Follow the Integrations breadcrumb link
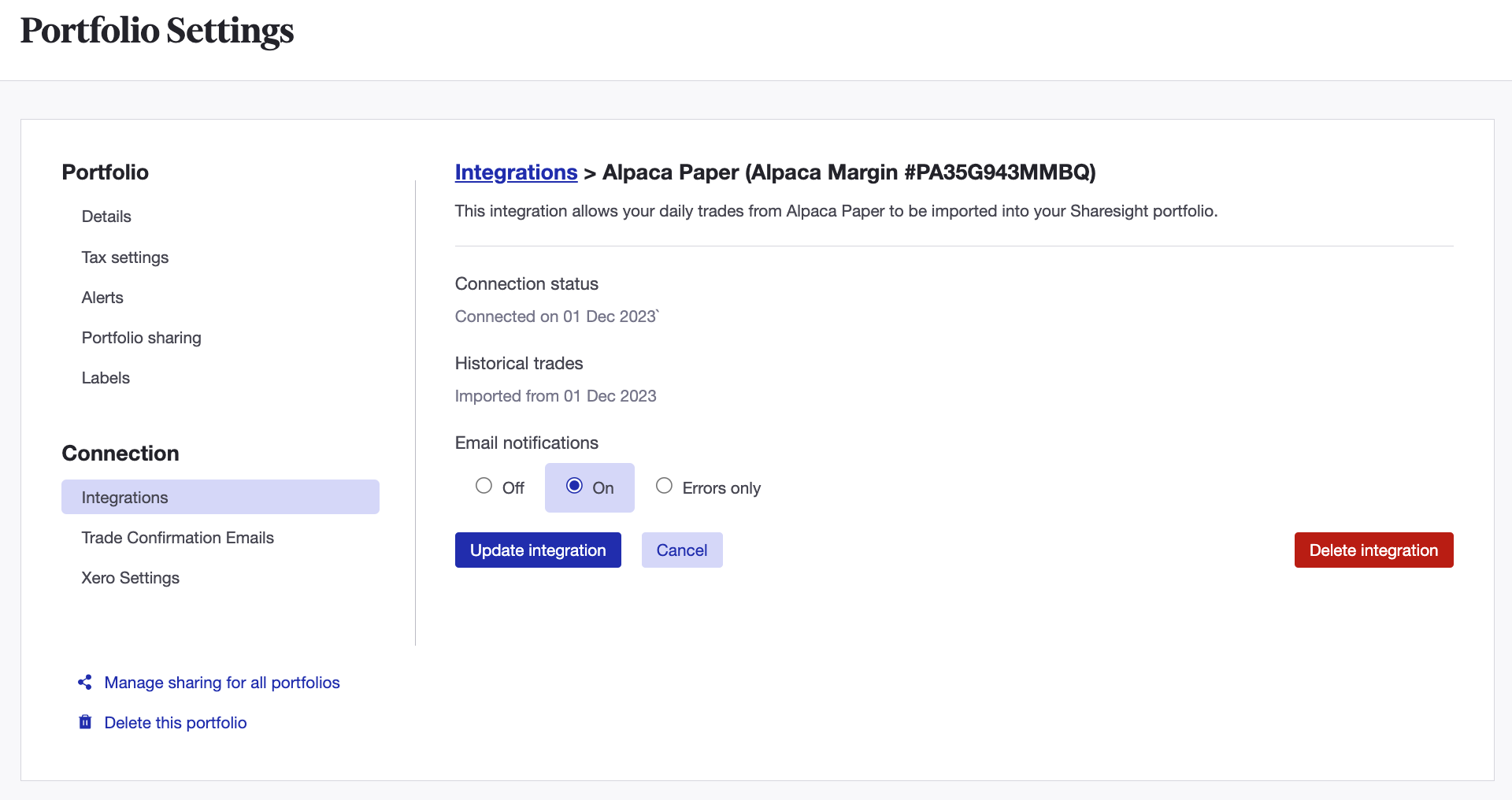 [517, 172]
